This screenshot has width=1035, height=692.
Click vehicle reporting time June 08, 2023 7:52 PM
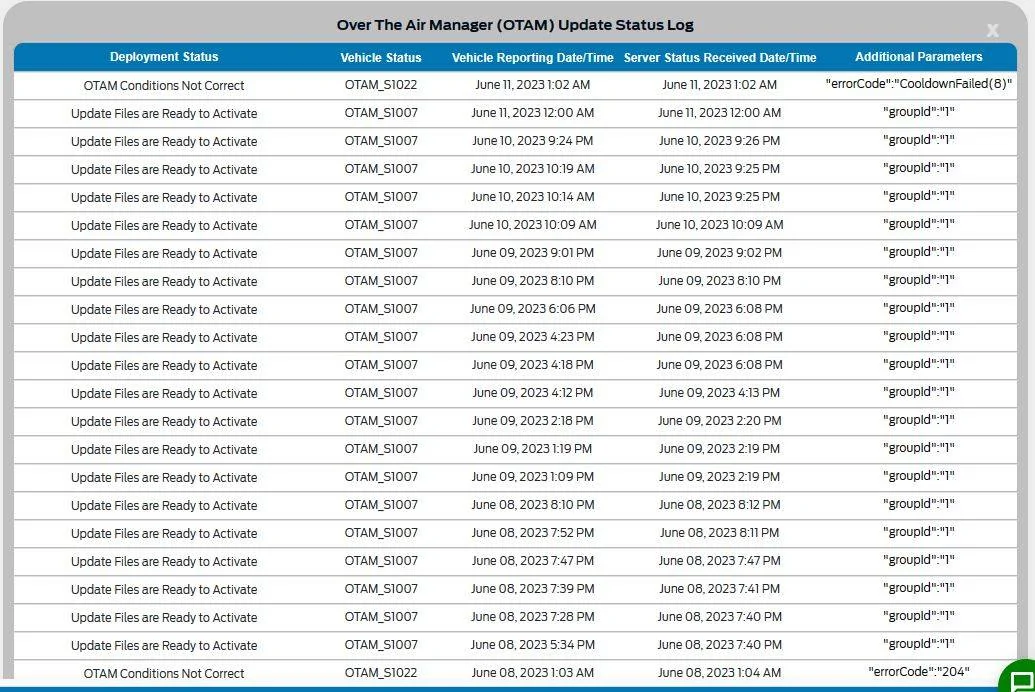coord(533,532)
